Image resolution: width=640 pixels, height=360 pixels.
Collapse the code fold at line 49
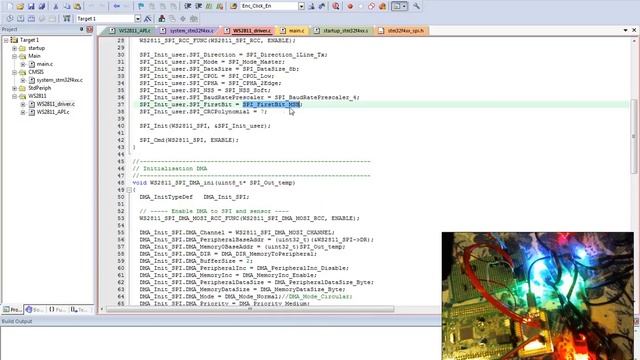129,190
